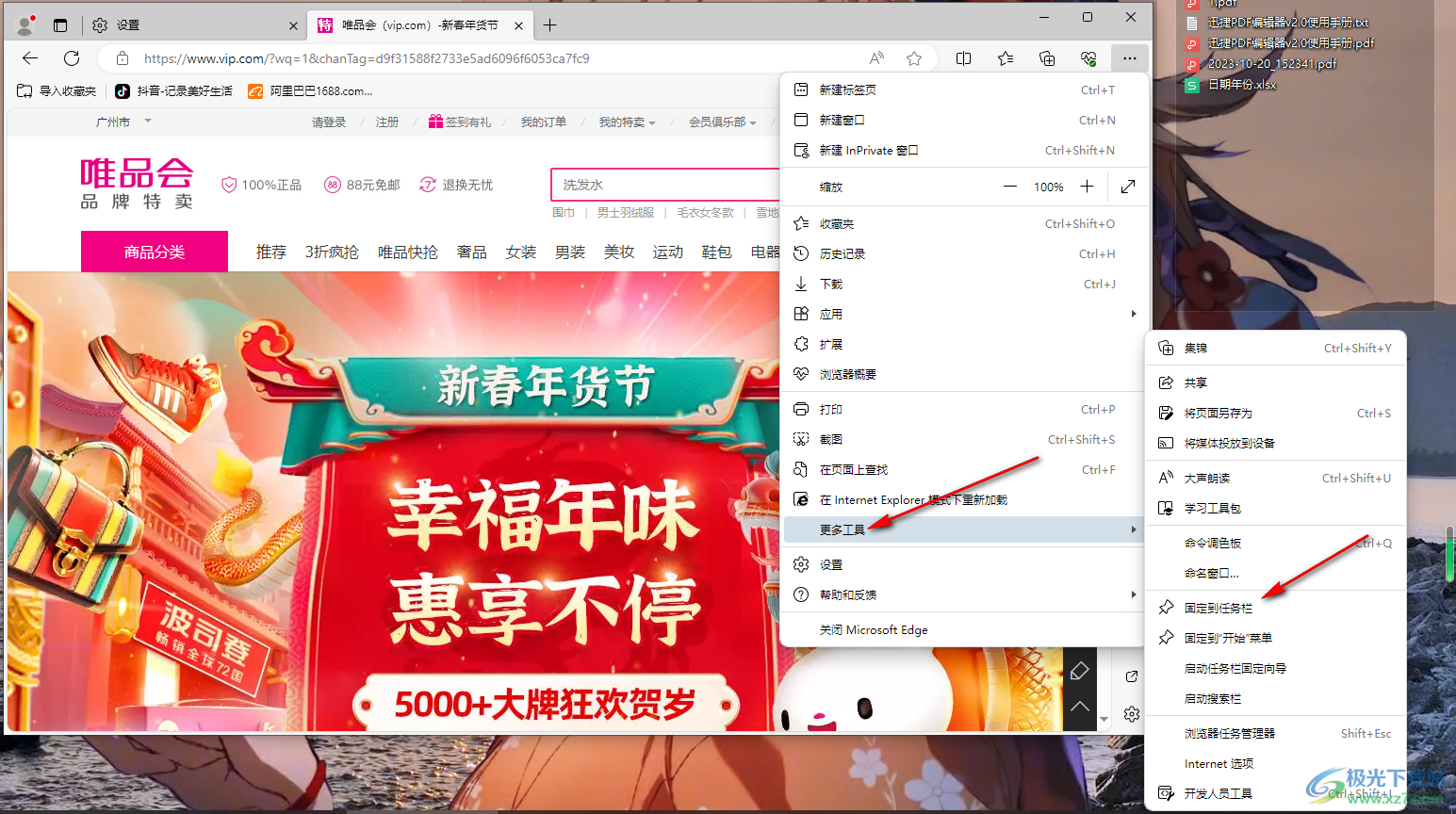Open browser essentials heart icon
Screen dimensions: 1456x814
[x=1088, y=58]
